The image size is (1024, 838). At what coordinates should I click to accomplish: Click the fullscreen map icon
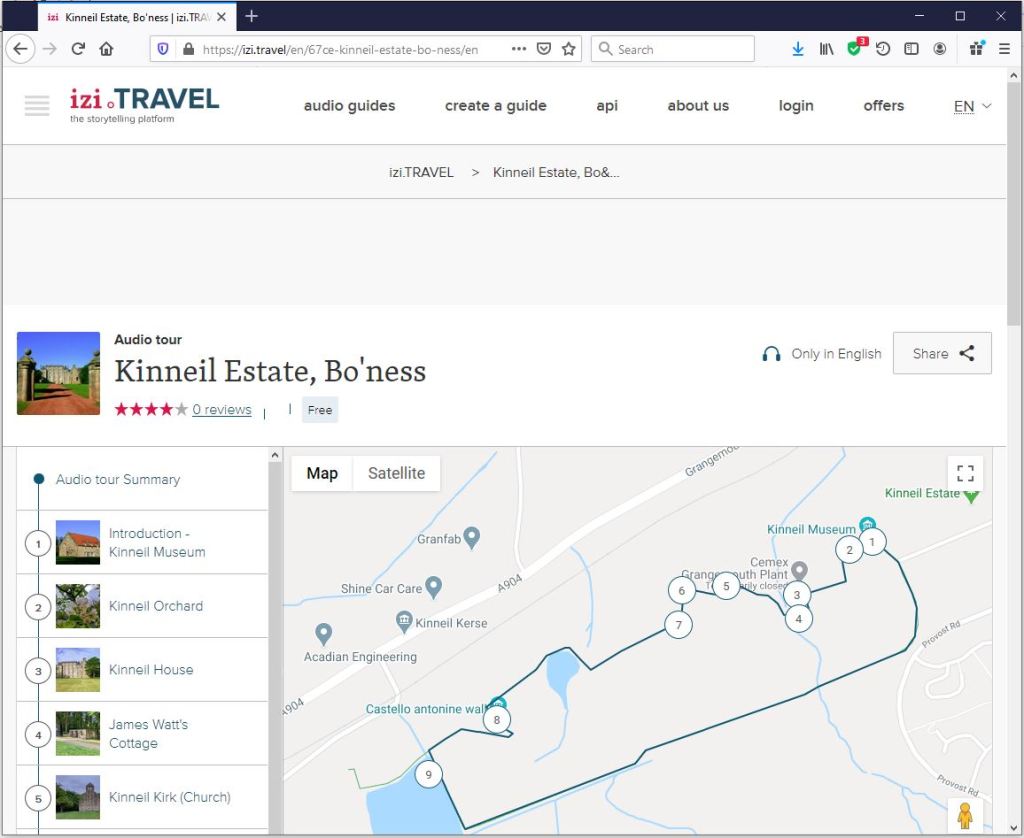(x=965, y=473)
